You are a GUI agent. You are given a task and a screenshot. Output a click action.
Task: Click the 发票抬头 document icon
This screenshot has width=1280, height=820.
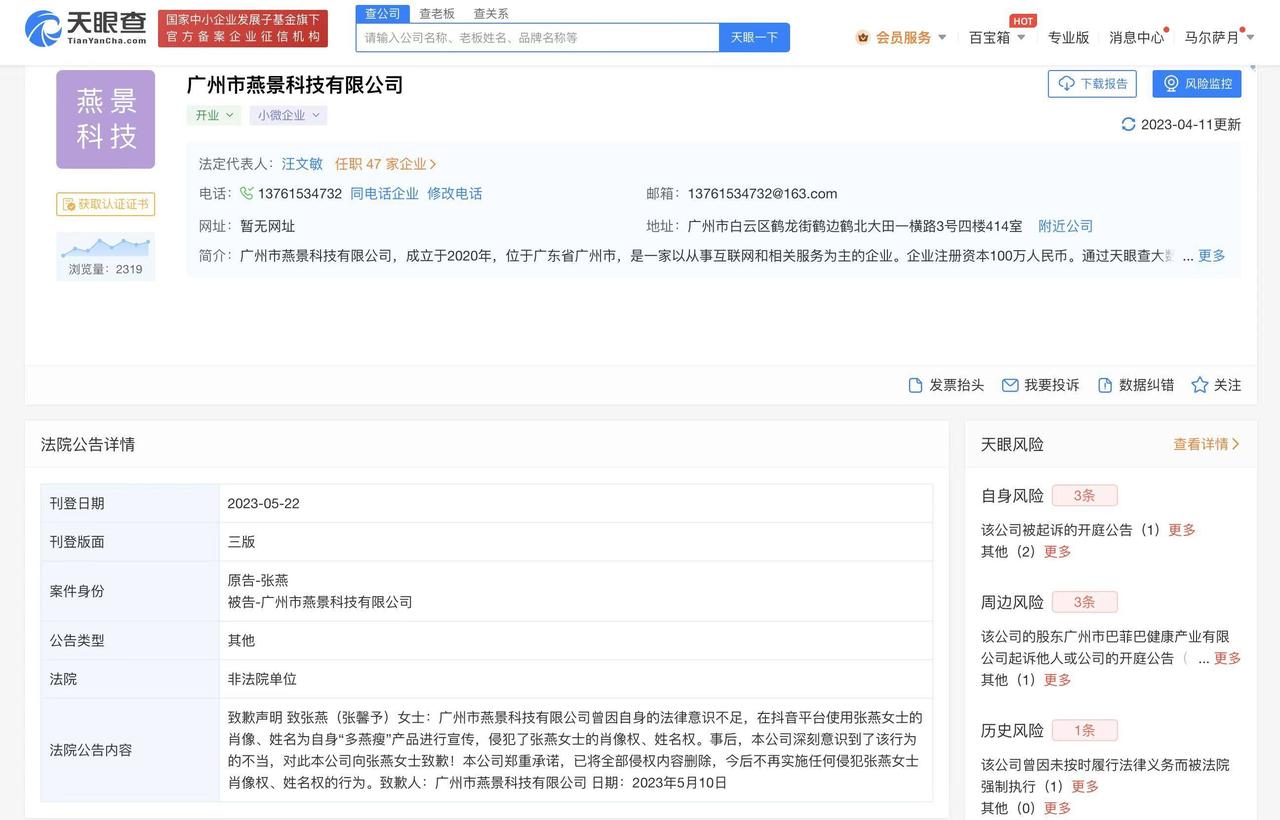[x=915, y=385]
